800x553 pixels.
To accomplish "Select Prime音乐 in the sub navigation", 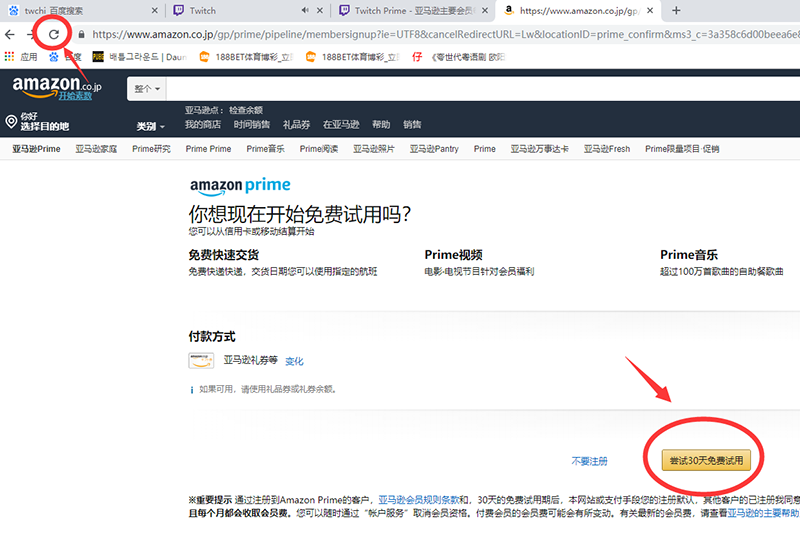I will tap(265, 149).
